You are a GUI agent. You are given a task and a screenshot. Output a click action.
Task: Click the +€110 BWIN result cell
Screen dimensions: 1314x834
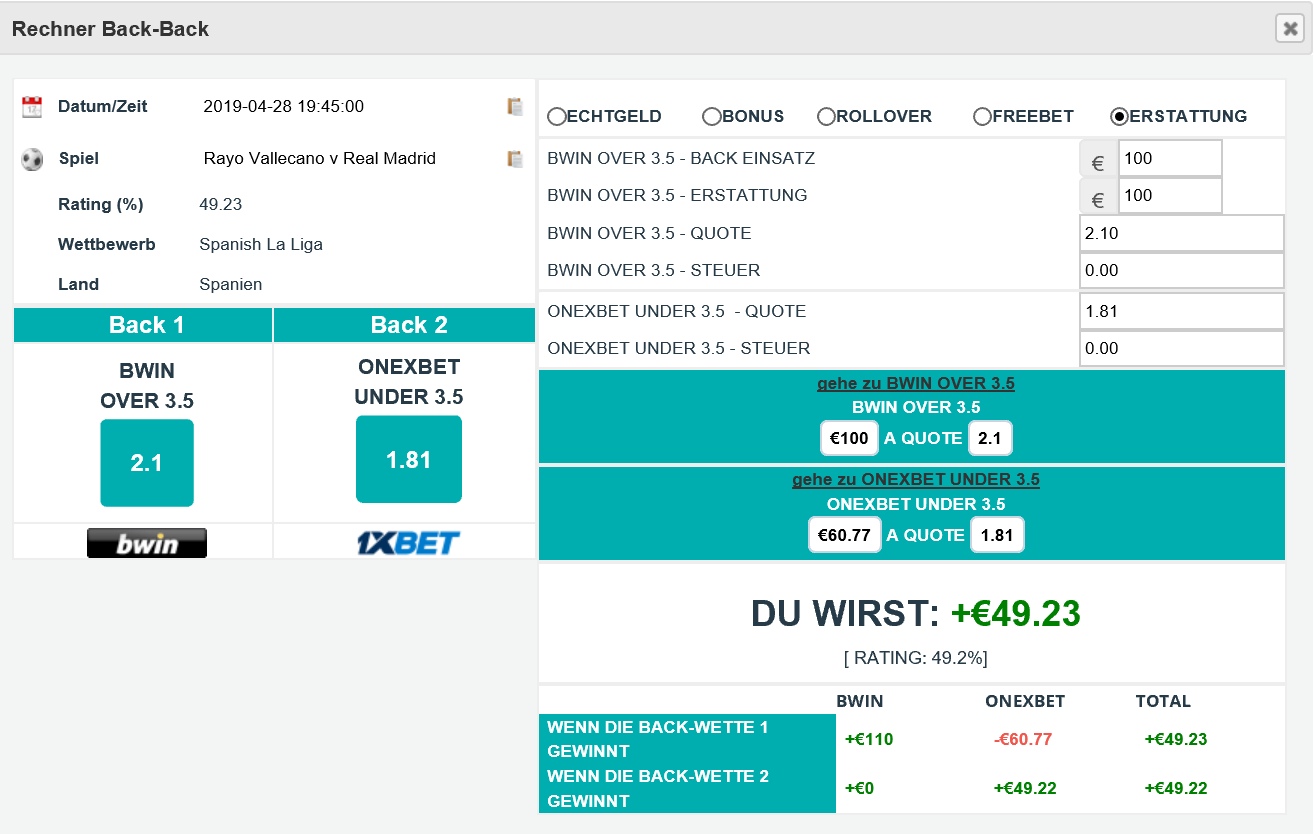(x=869, y=740)
